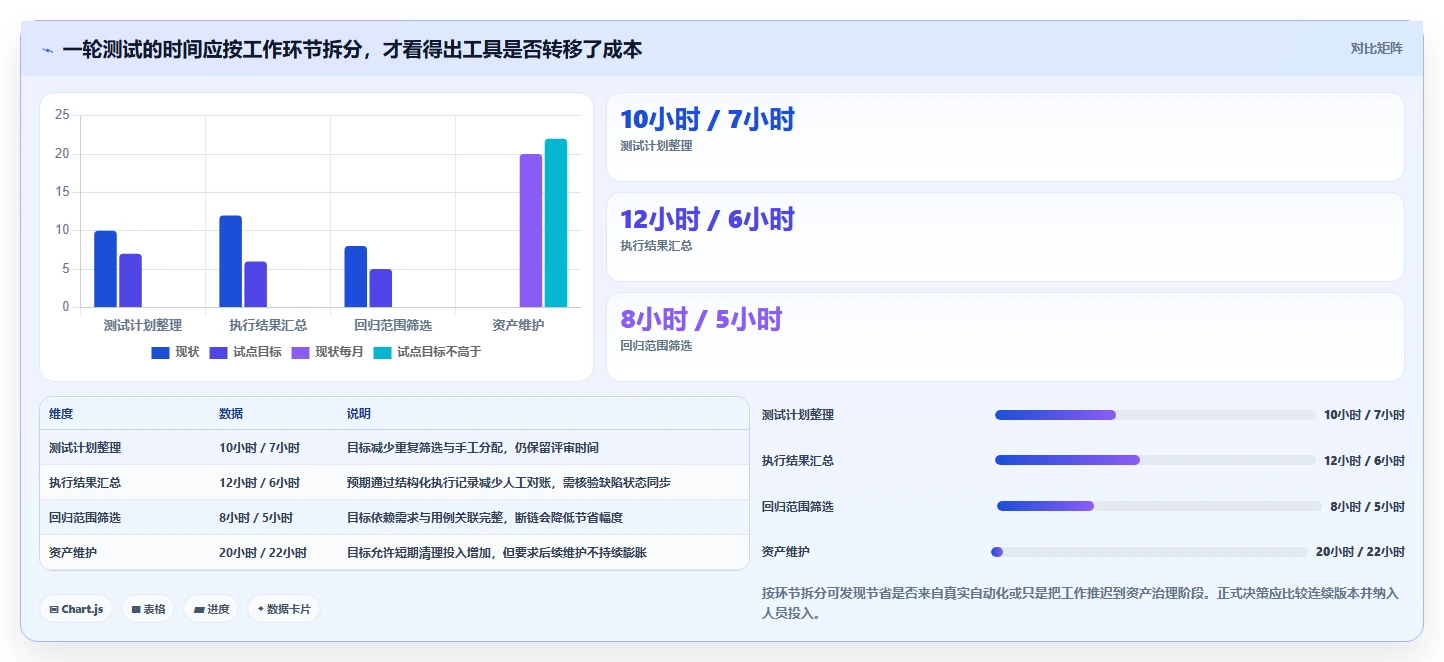Click the tallest cyan bar in 资产维护
The image size is (1444, 662).
[x=556, y=223]
